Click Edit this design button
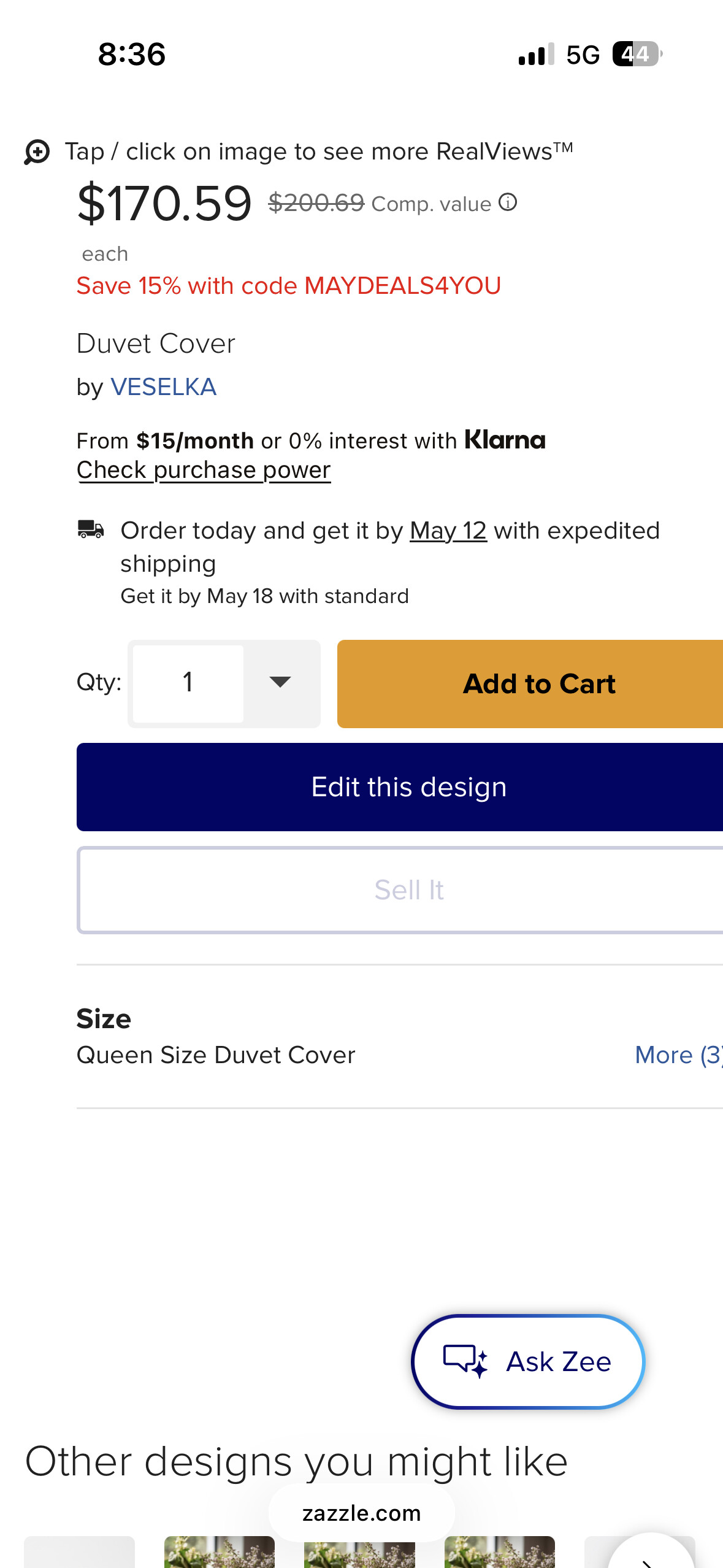Image resolution: width=723 pixels, height=1568 pixels. [400, 787]
